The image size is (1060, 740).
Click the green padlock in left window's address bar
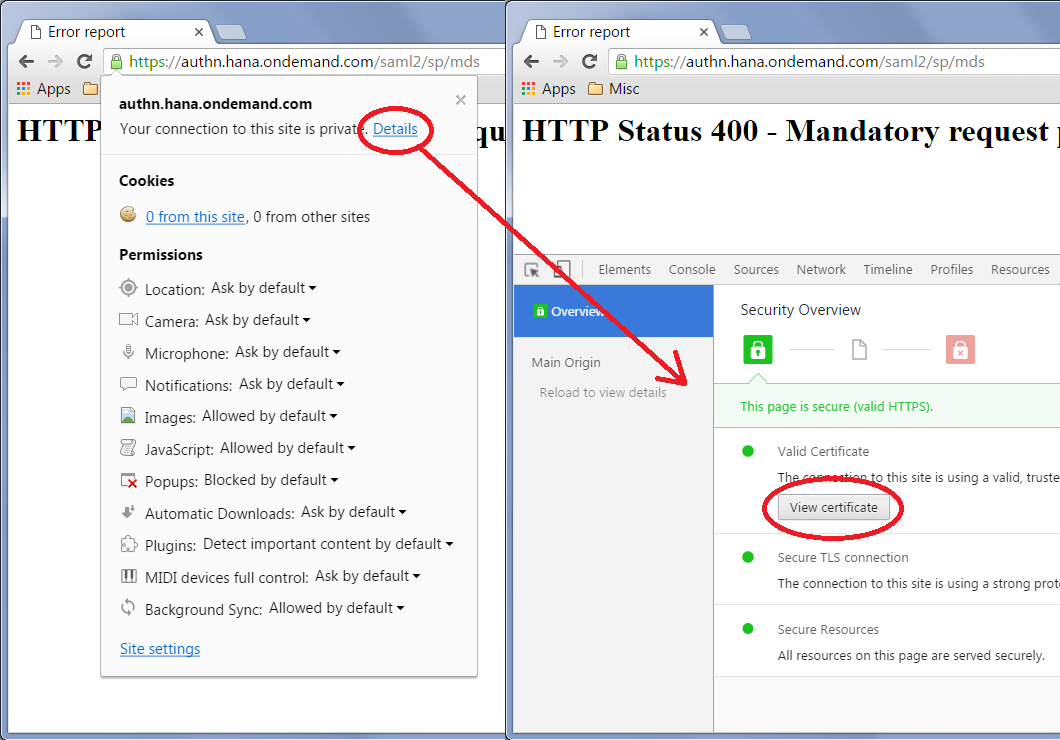pyautogui.click(x=116, y=62)
